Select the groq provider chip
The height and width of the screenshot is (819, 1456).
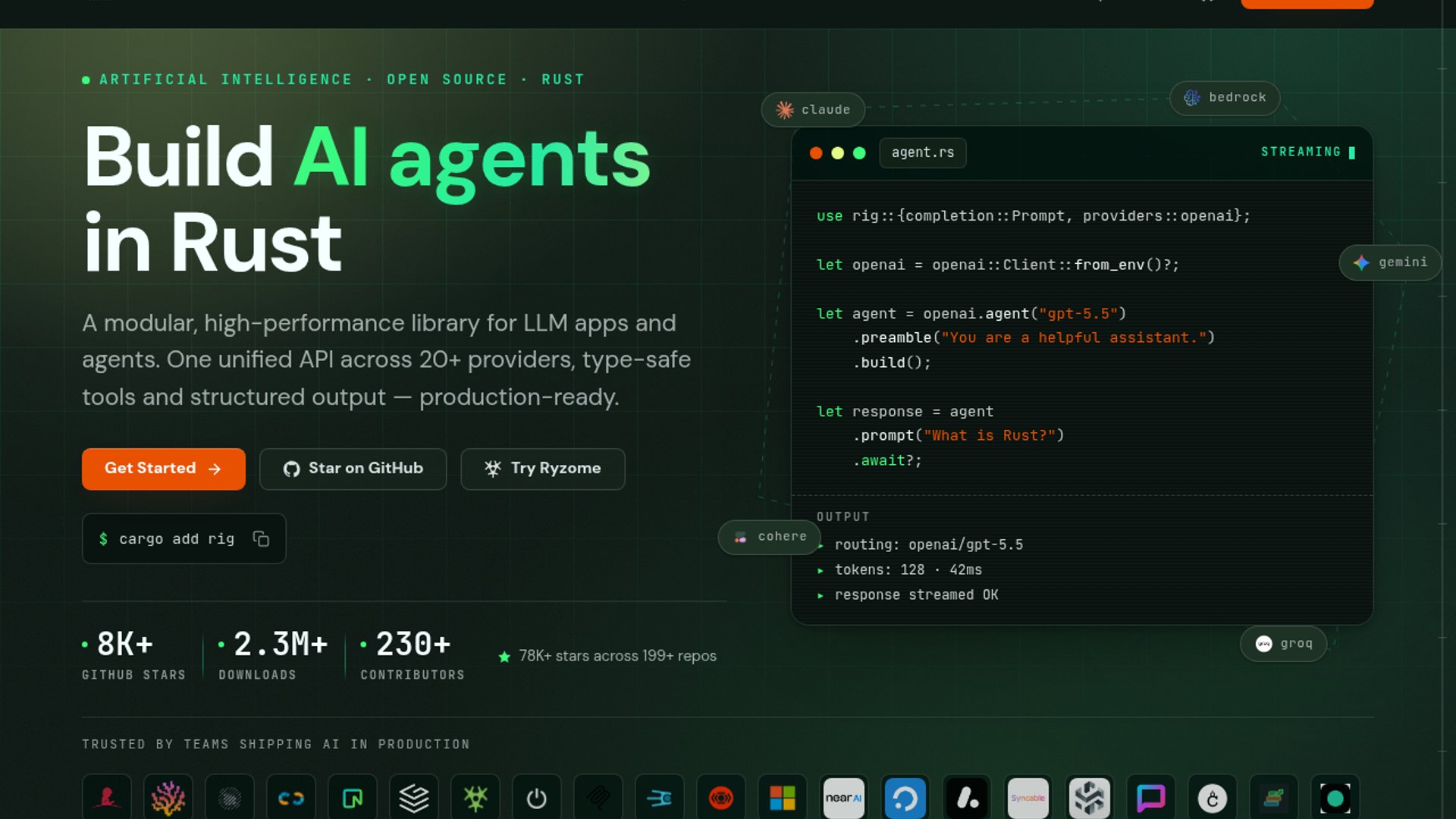click(x=1283, y=644)
